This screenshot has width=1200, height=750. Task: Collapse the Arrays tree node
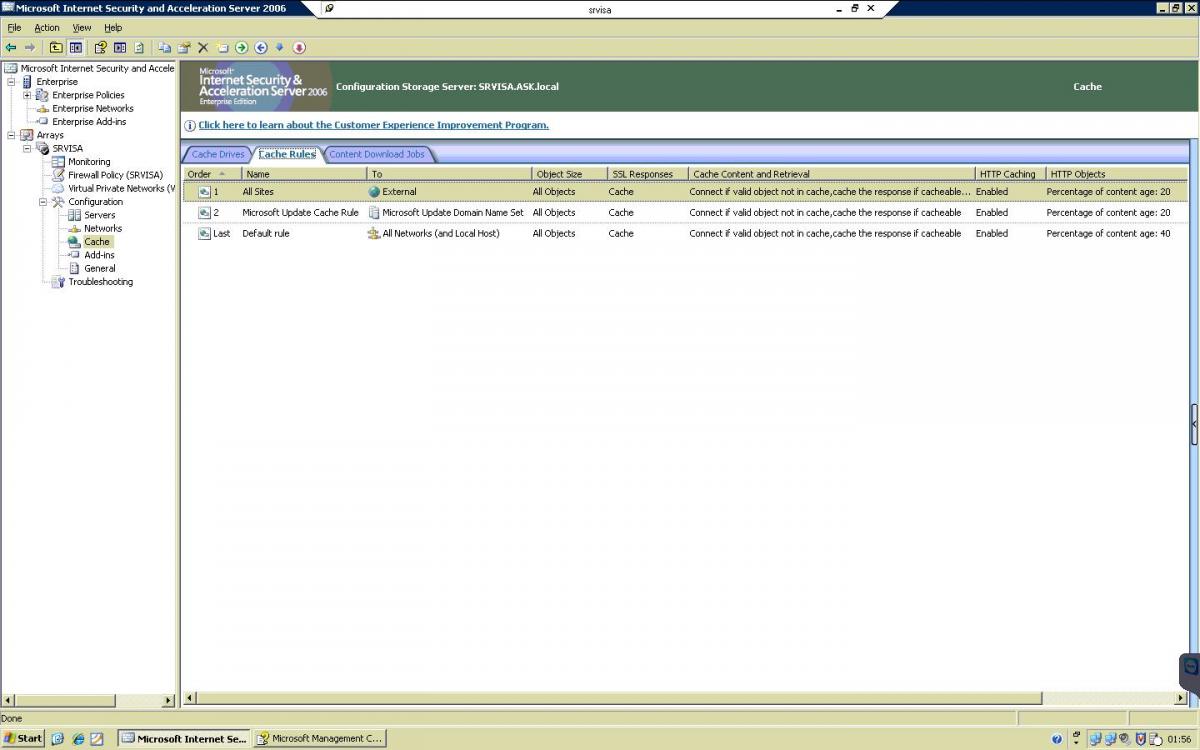coord(11,135)
